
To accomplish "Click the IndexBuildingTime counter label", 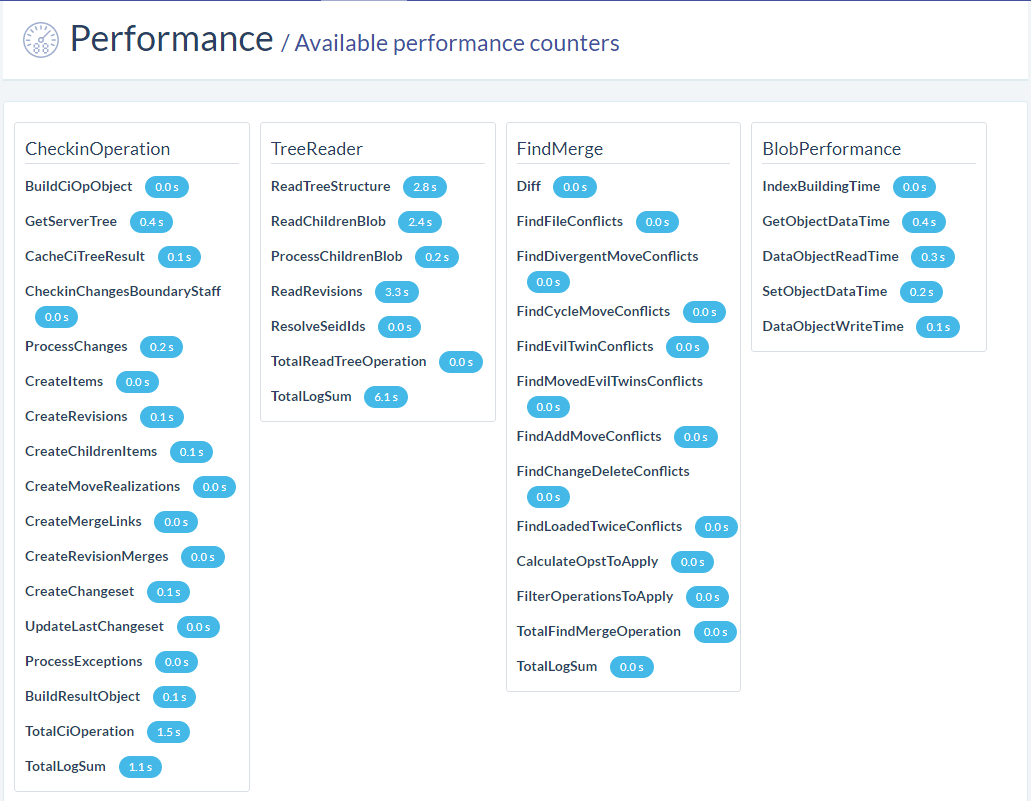I will (x=821, y=186).
